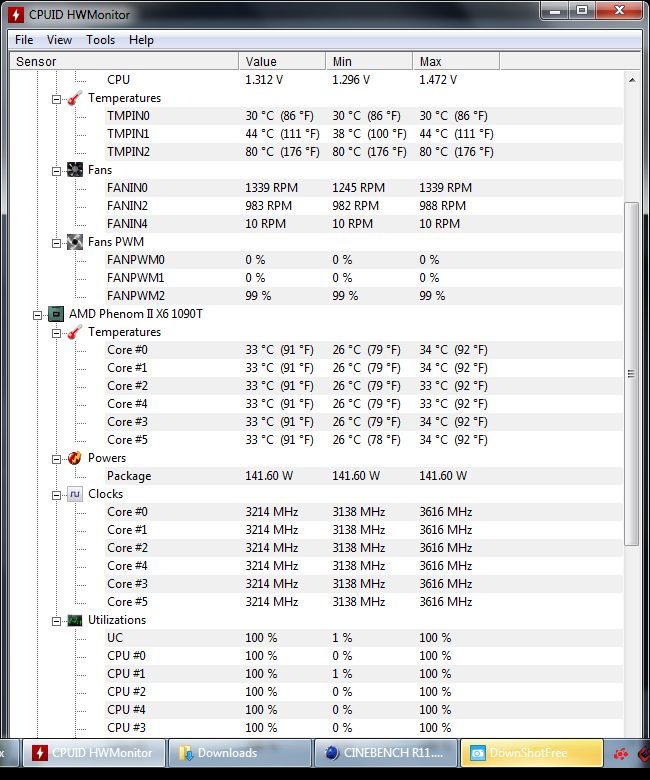Click the HWMonitor lightning icon in title bar

click(16, 14)
